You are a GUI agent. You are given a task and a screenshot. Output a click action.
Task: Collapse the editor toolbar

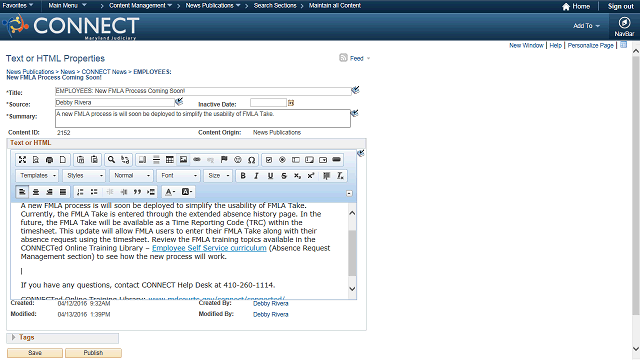(x=349, y=193)
